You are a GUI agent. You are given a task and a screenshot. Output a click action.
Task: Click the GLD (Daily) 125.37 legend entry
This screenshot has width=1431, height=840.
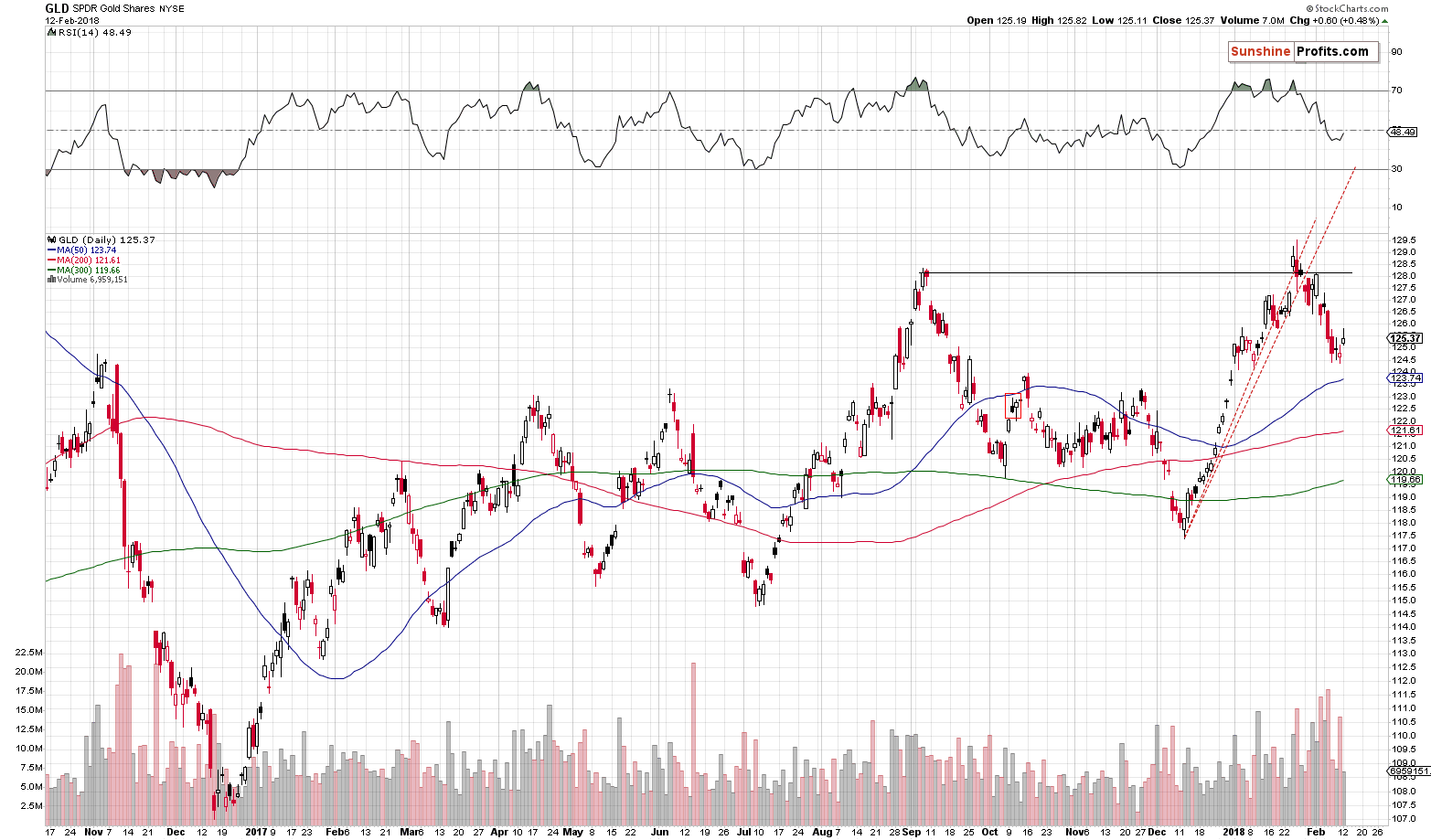tap(106, 240)
